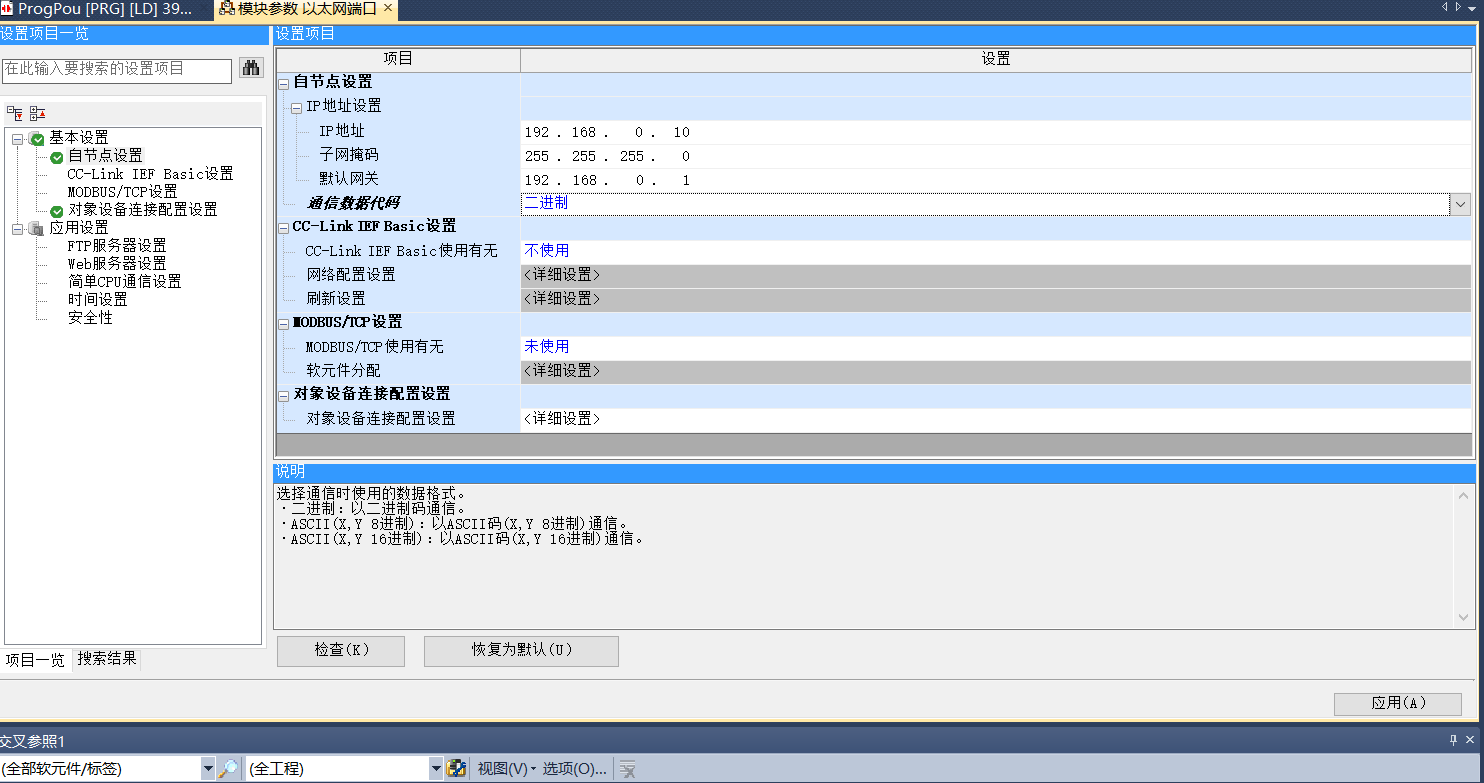
Task: Open the 全部软元件/标签 dropdown
Action: point(208,769)
